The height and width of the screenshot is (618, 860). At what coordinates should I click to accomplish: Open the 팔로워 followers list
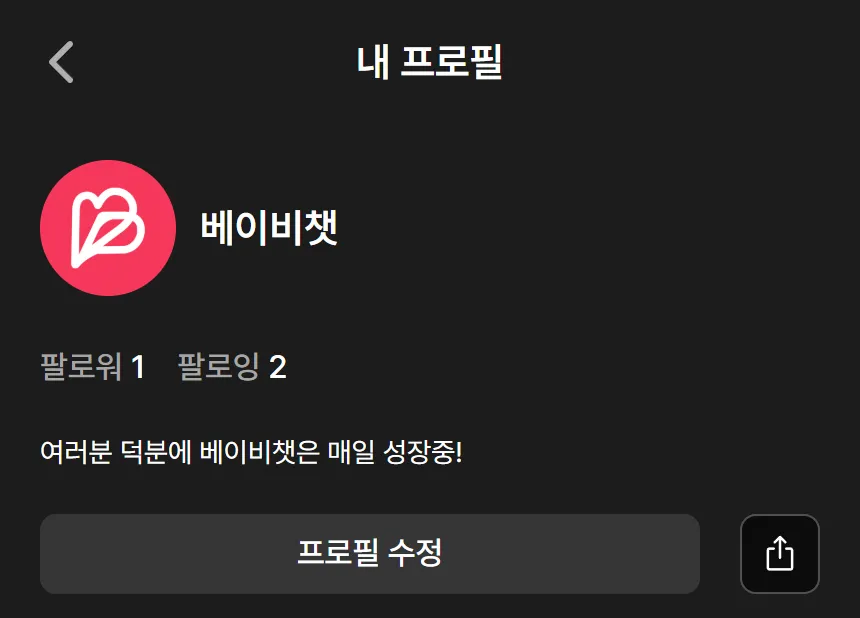point(92,367)
